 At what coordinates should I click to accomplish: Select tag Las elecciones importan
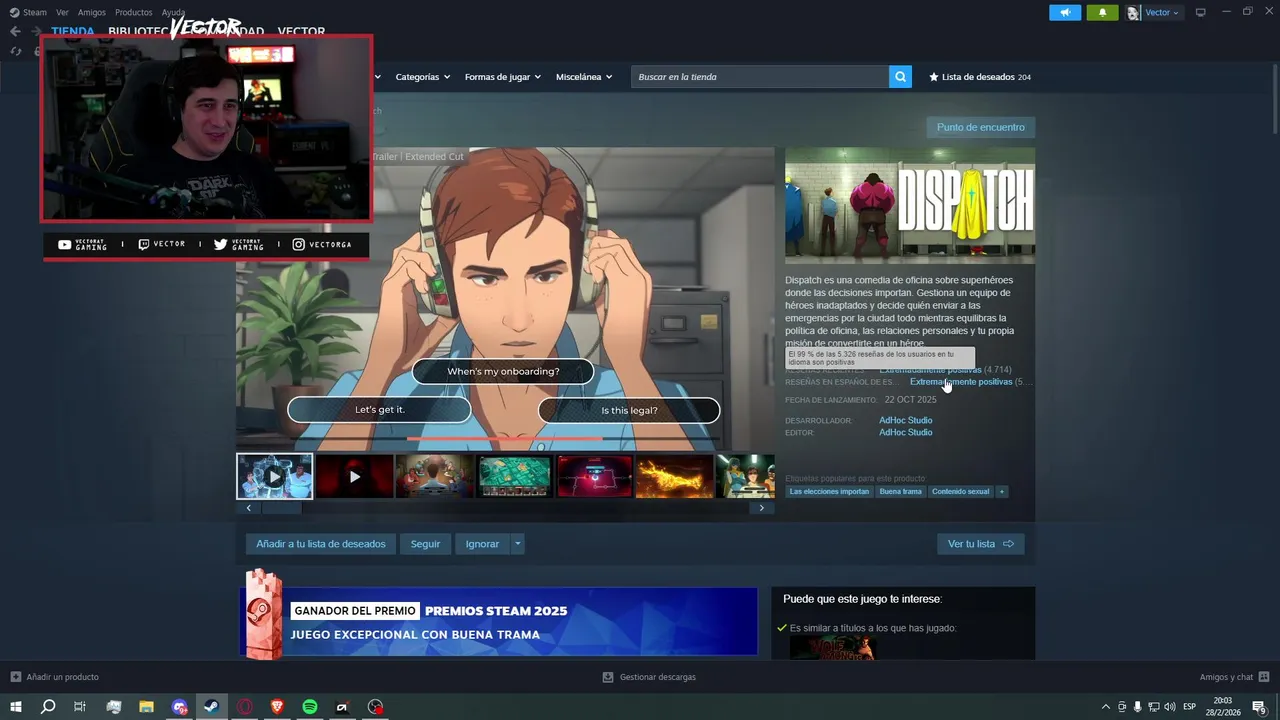pos(829,492)
